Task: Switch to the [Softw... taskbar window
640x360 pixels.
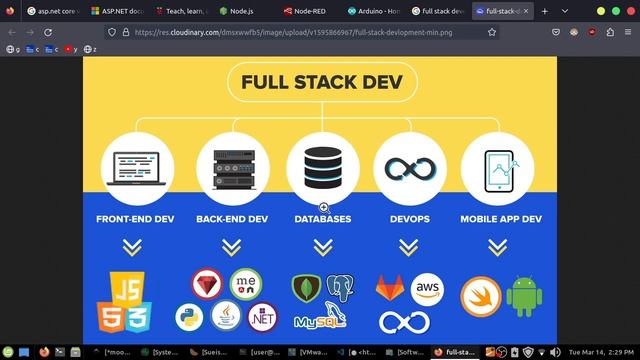Action: point(405,352)
